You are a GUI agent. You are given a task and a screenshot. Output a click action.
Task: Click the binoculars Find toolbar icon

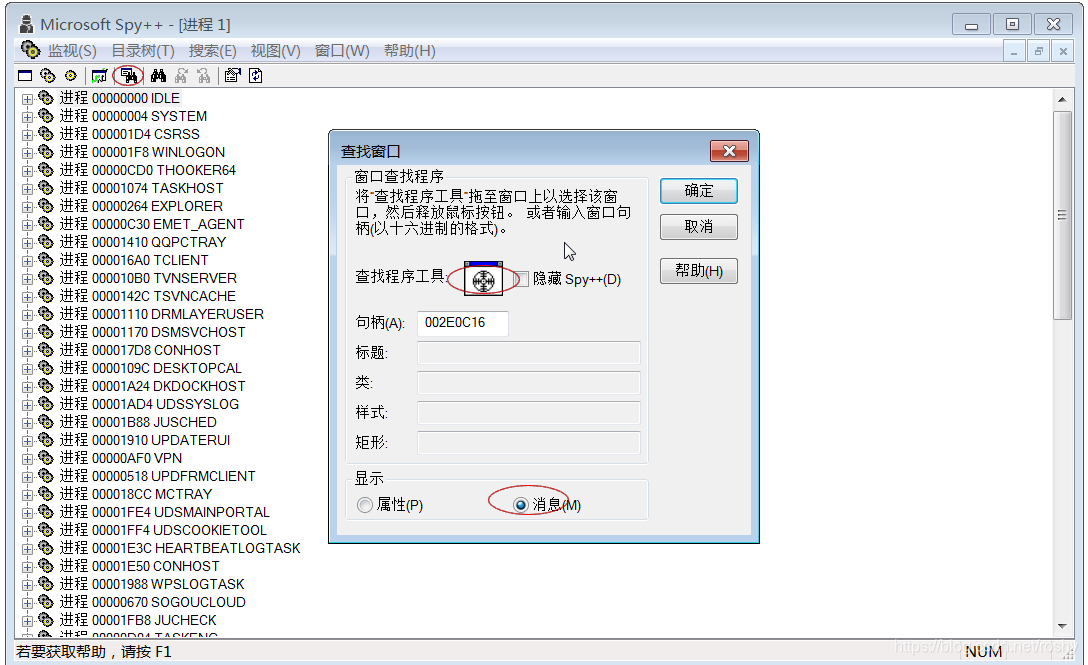(158, 76)
